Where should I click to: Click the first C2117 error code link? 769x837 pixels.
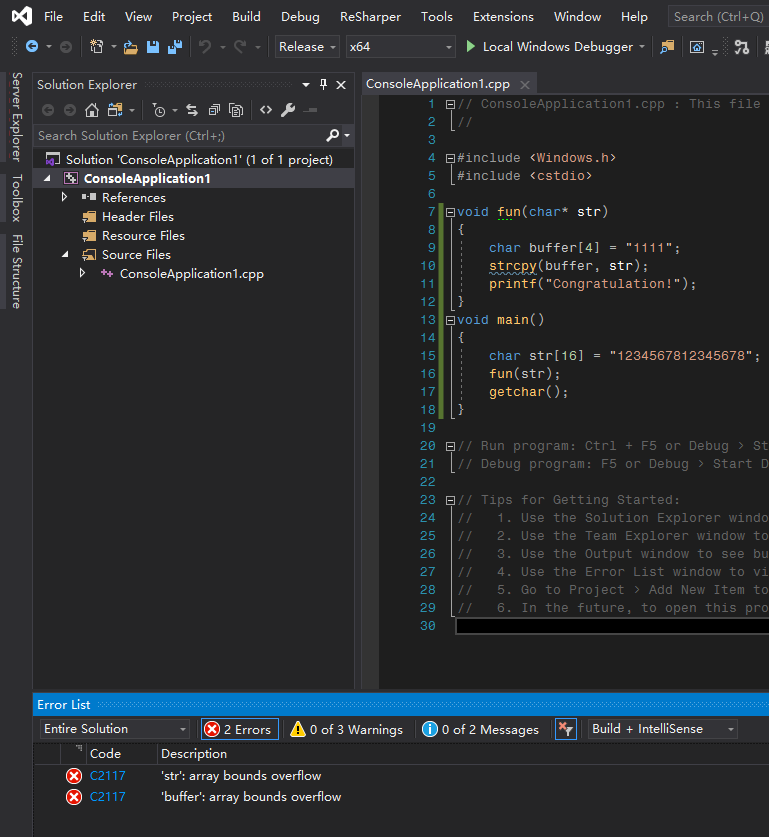click(105, 776)
